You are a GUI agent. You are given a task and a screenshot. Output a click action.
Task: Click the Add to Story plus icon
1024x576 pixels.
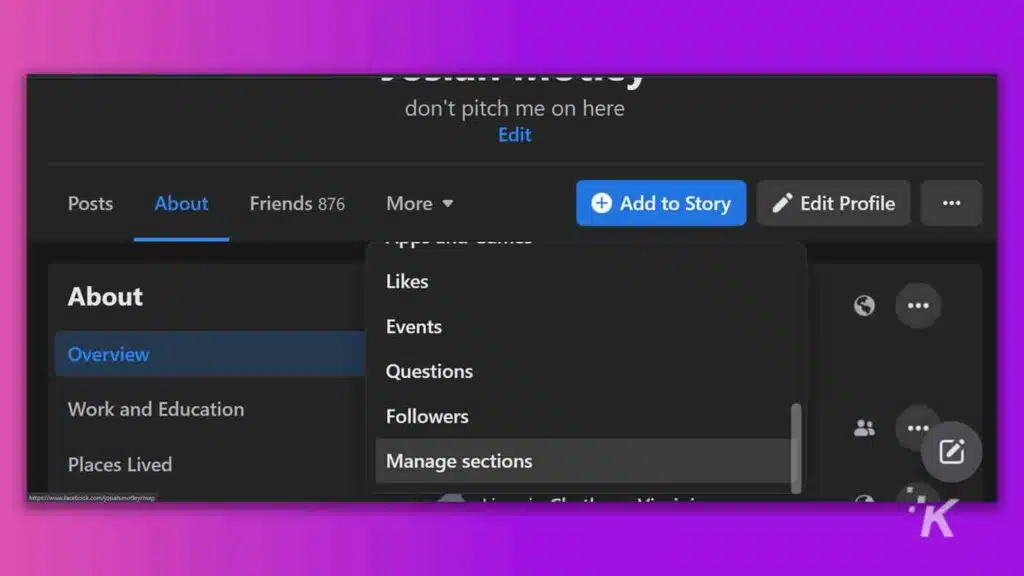(600, 203)
